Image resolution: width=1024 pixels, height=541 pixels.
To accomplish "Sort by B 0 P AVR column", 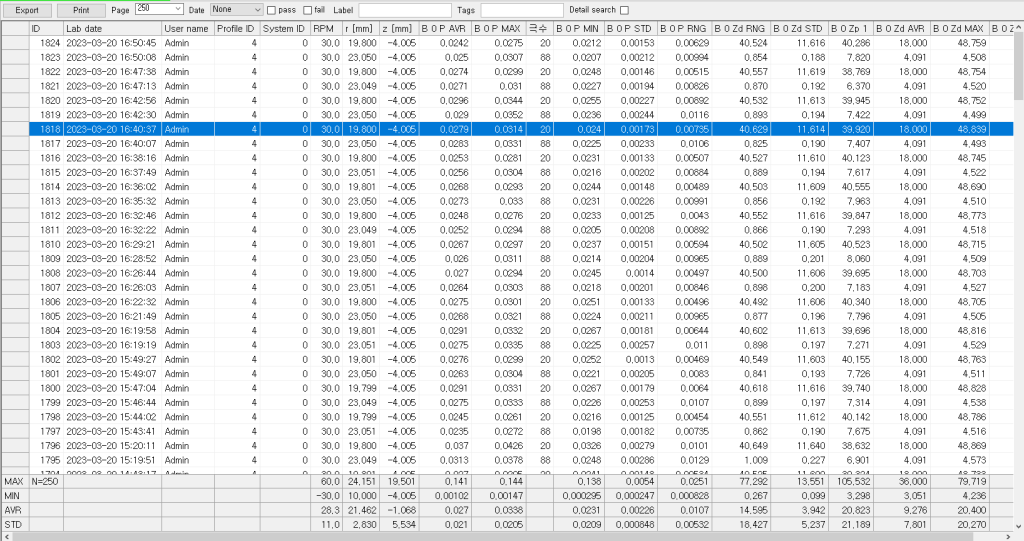I will [x=444, y=29].
